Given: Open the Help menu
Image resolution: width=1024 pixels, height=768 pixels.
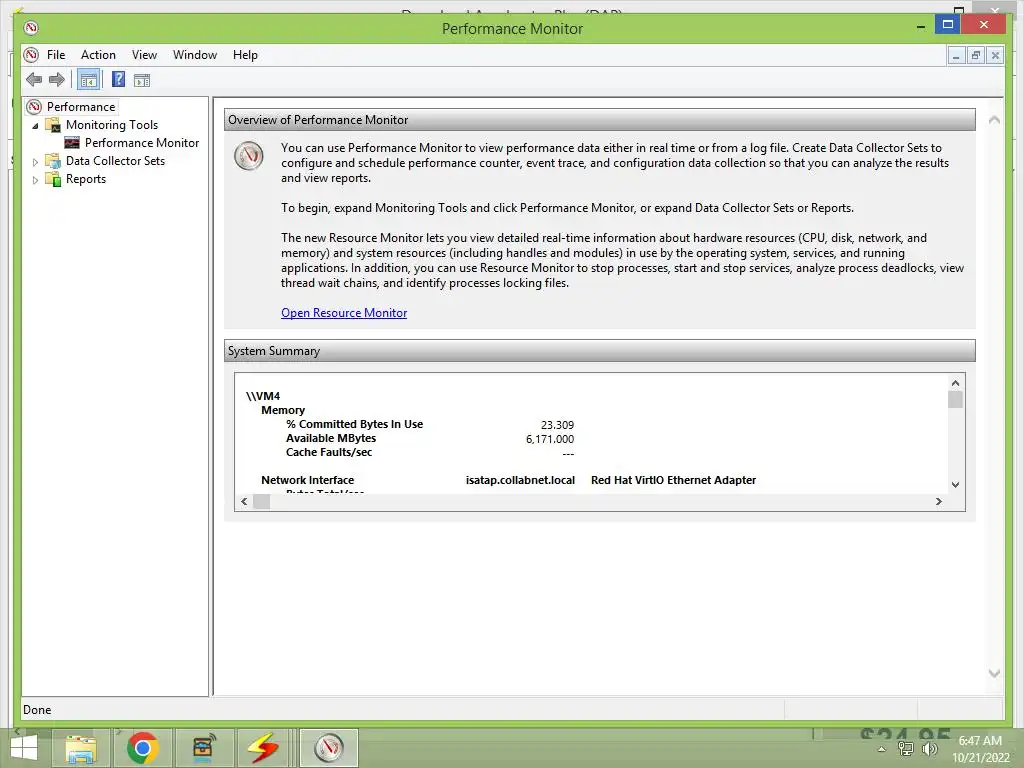Looking at the screenshot, I should click(x=245, y=55).
